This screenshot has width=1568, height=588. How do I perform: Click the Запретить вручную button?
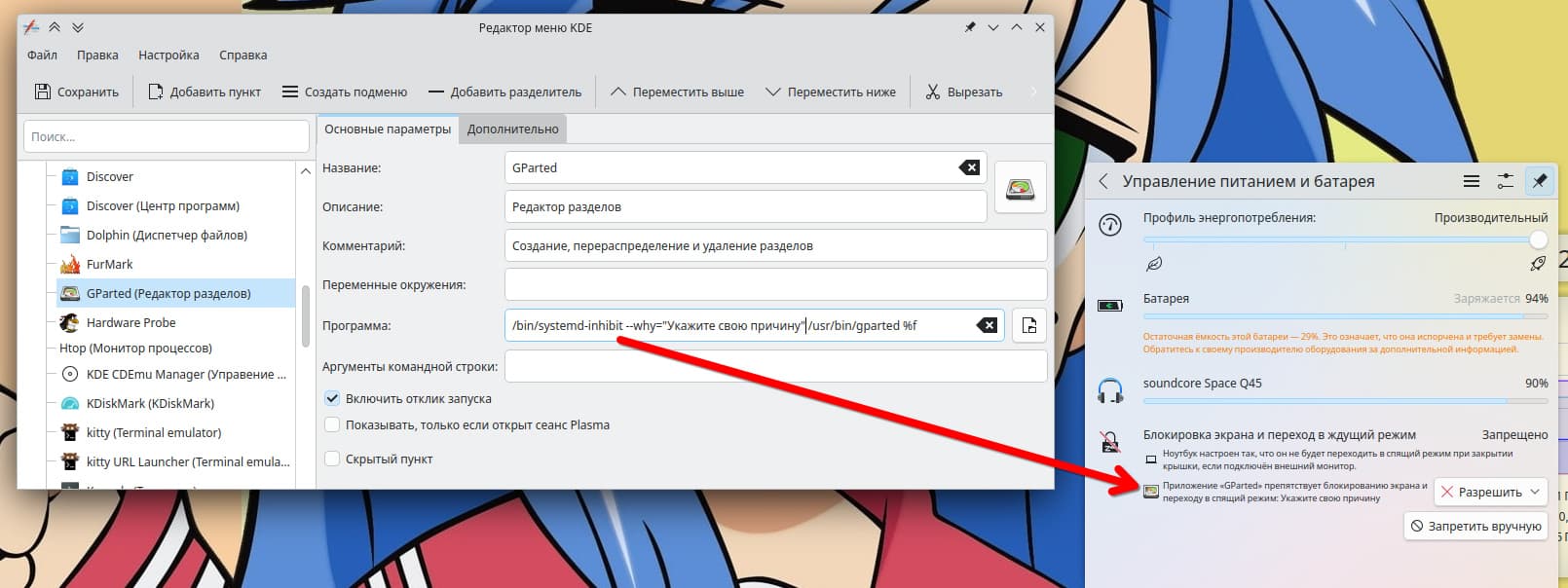(x=1475, y=526)
